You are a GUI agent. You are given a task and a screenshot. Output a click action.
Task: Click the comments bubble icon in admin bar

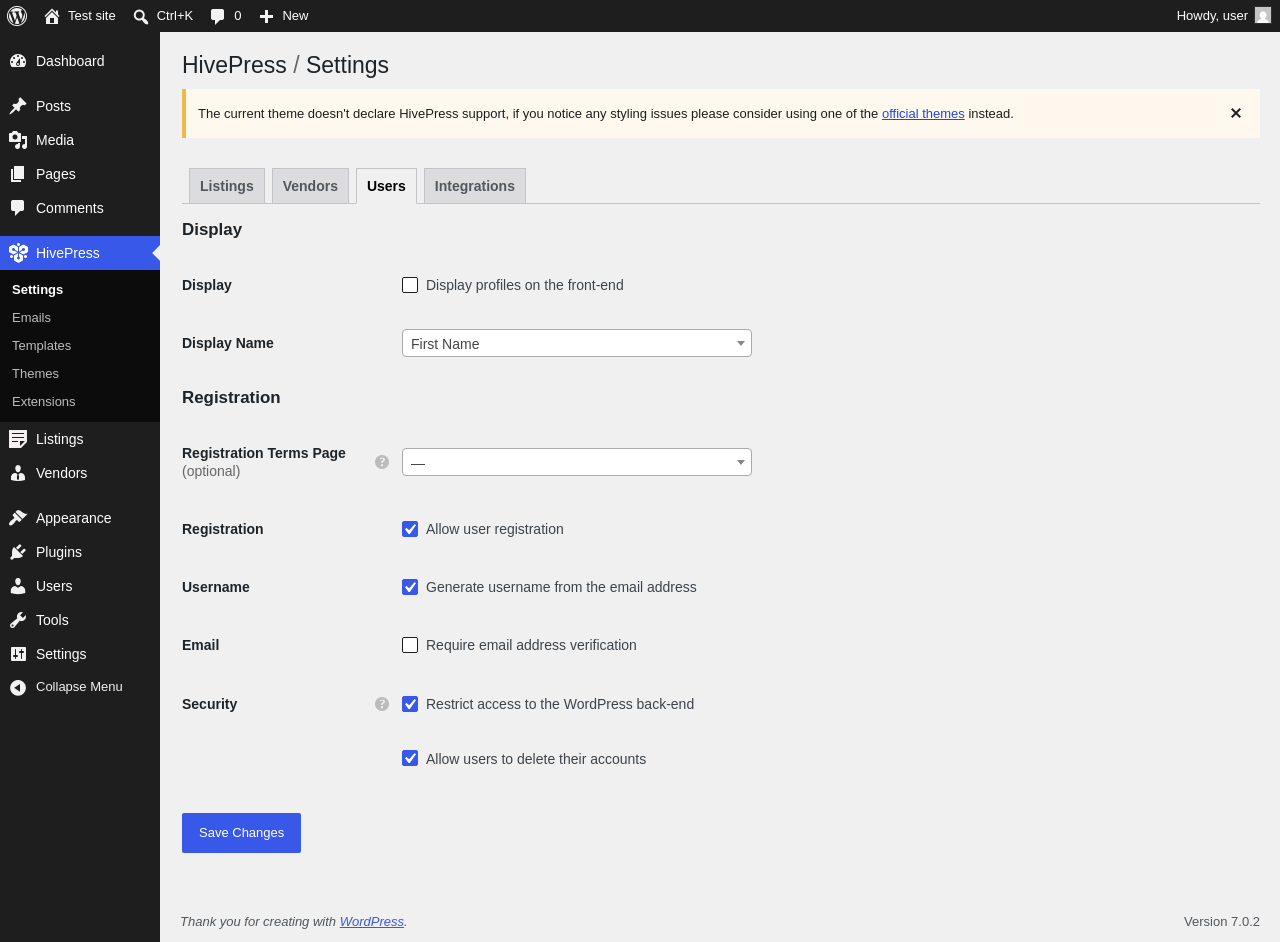pos(218,16)
